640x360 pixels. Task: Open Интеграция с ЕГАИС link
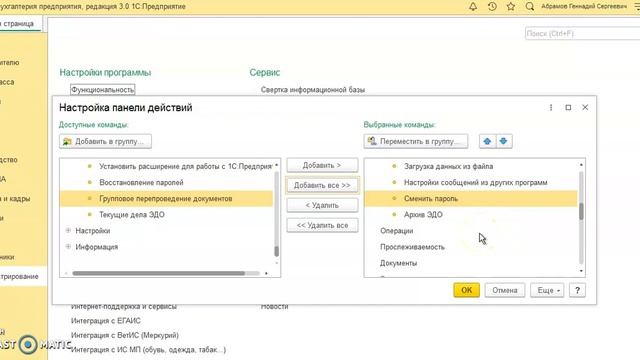(x=106, y=321)
